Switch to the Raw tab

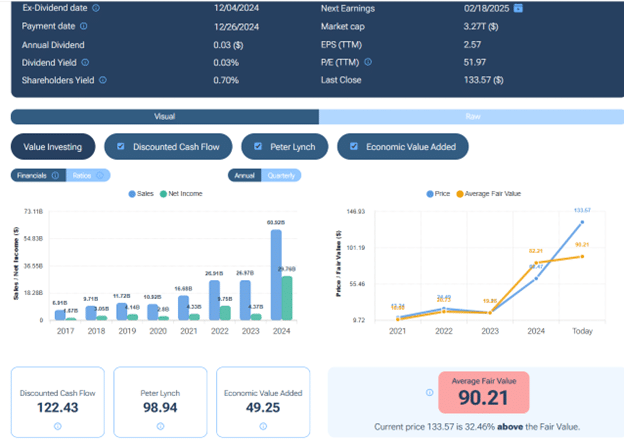point(473,116)
